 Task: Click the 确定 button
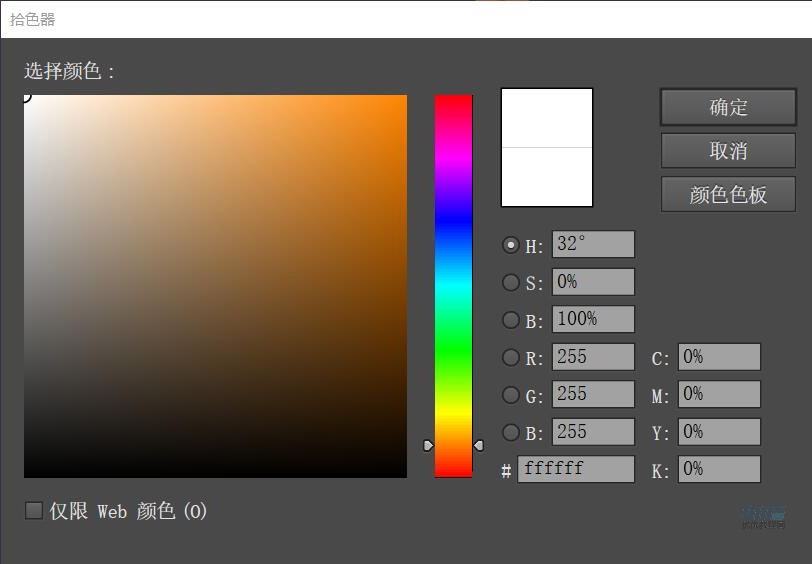[728, 107]
